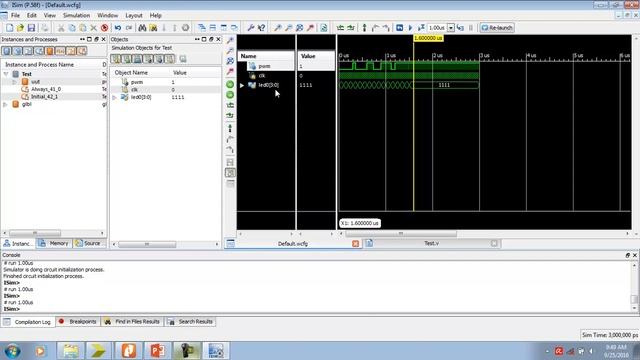Image resolution: width=640 pixels, height=360 pixels.
Task: Click the Re-launch button
Action: (x=497, y=28)
